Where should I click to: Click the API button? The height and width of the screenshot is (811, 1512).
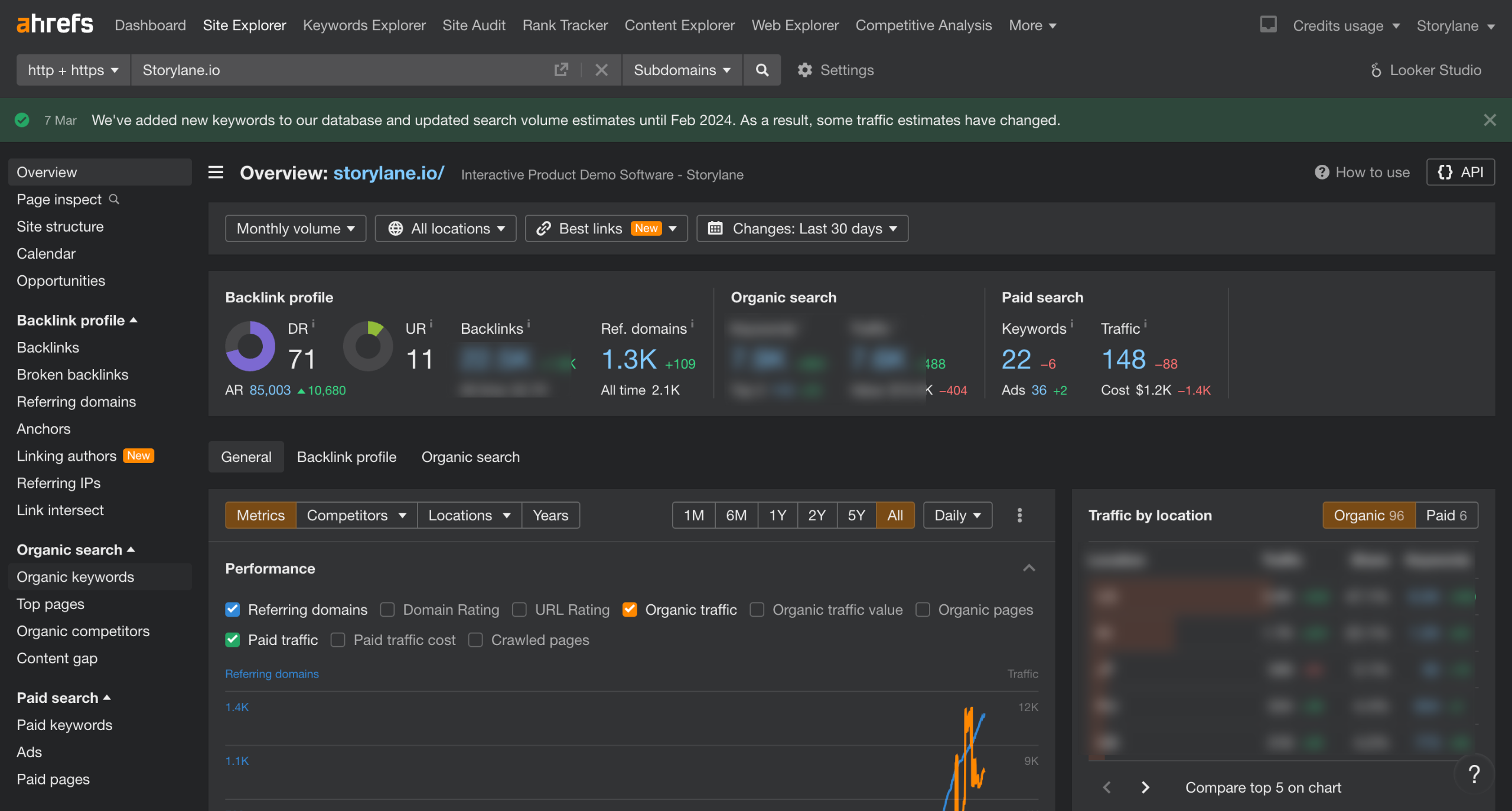1461,172
